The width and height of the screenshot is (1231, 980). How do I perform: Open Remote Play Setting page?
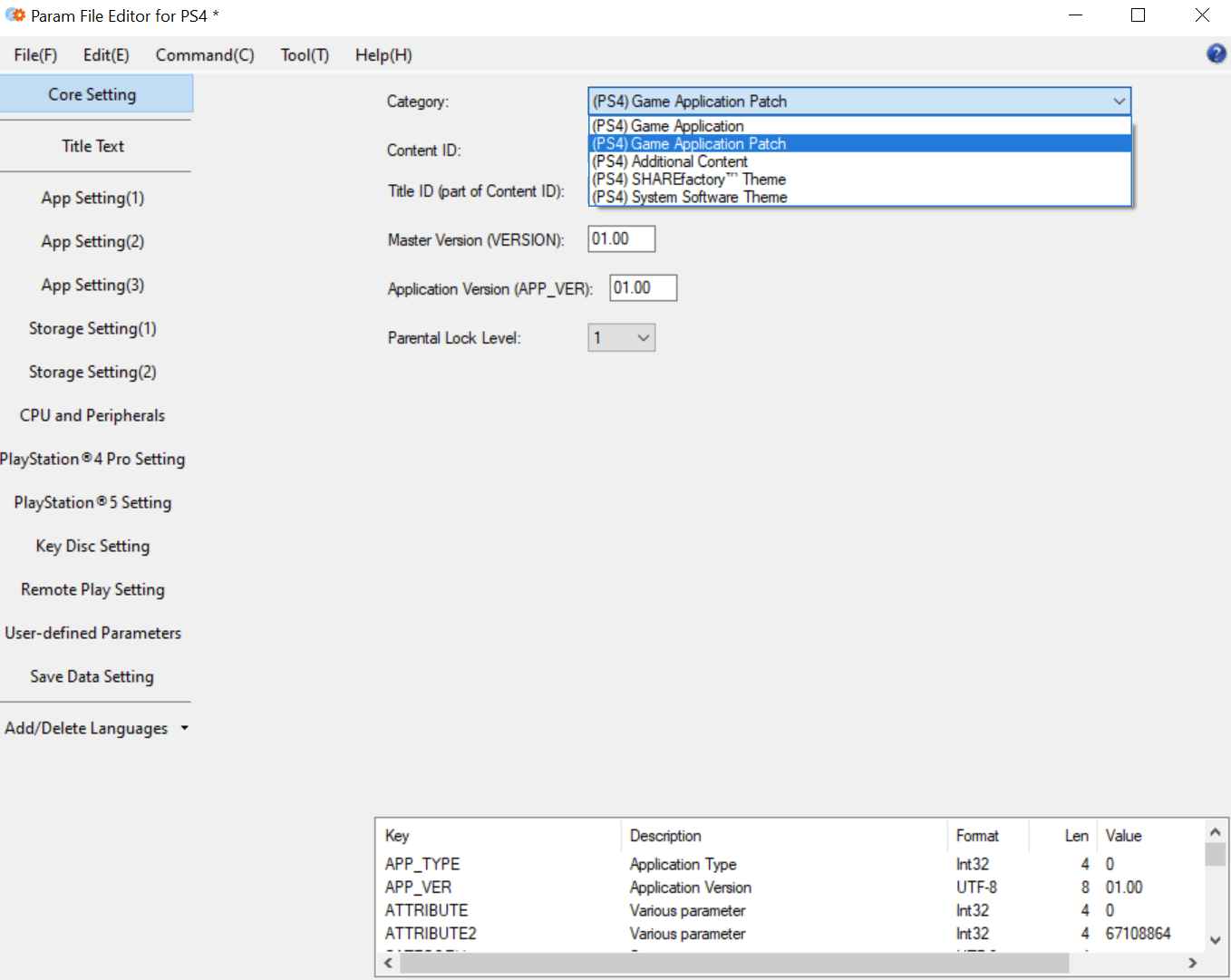click(93, 589)
